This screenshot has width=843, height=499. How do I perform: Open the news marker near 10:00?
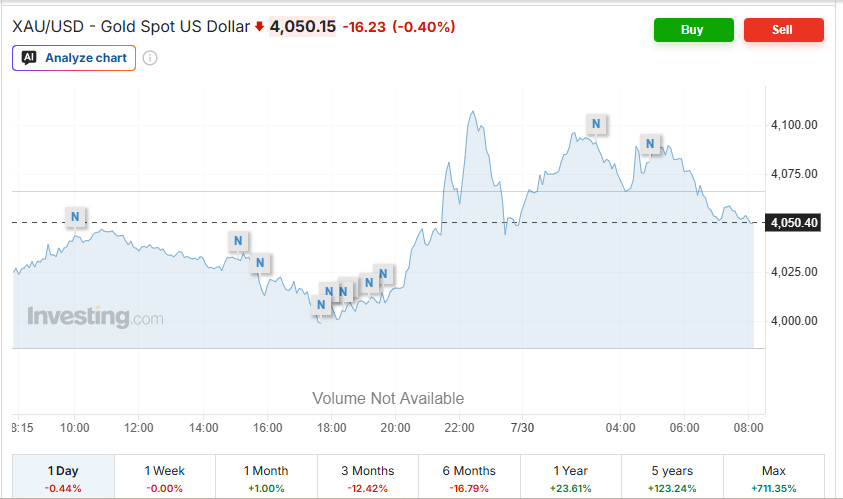[x=75, y=217]
